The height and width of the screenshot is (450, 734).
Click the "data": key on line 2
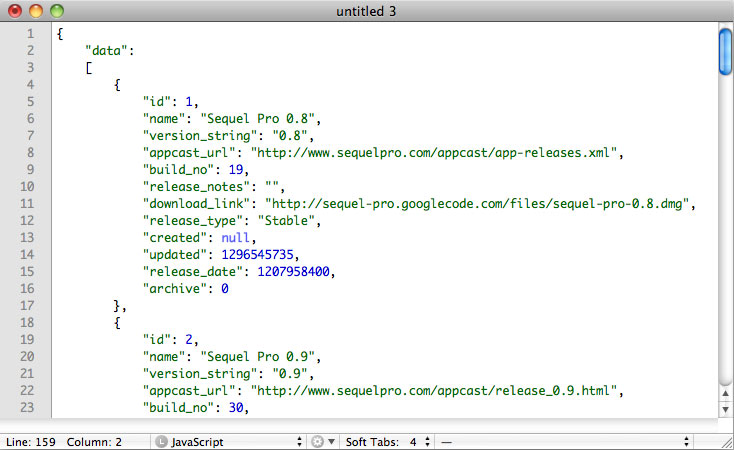tap(110, 51)
